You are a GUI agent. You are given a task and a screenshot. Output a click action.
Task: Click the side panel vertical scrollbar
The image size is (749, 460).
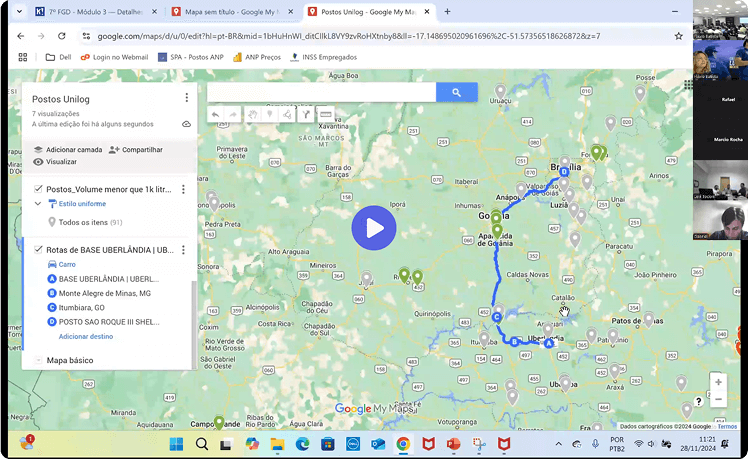pos(194,325)
